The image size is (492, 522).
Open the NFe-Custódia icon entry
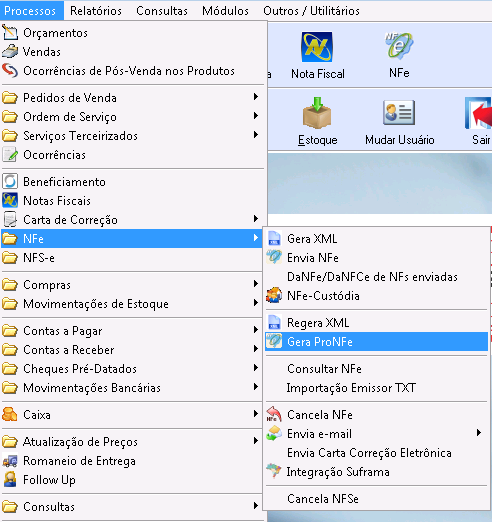point(274,296)
